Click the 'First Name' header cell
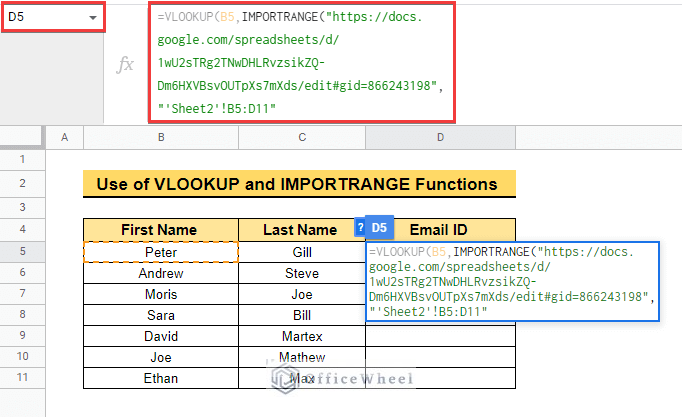 coord(161,230)
